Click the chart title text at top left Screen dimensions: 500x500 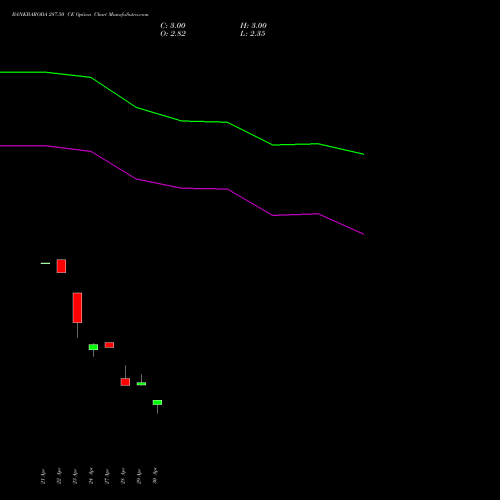click(x=80, y=15)
